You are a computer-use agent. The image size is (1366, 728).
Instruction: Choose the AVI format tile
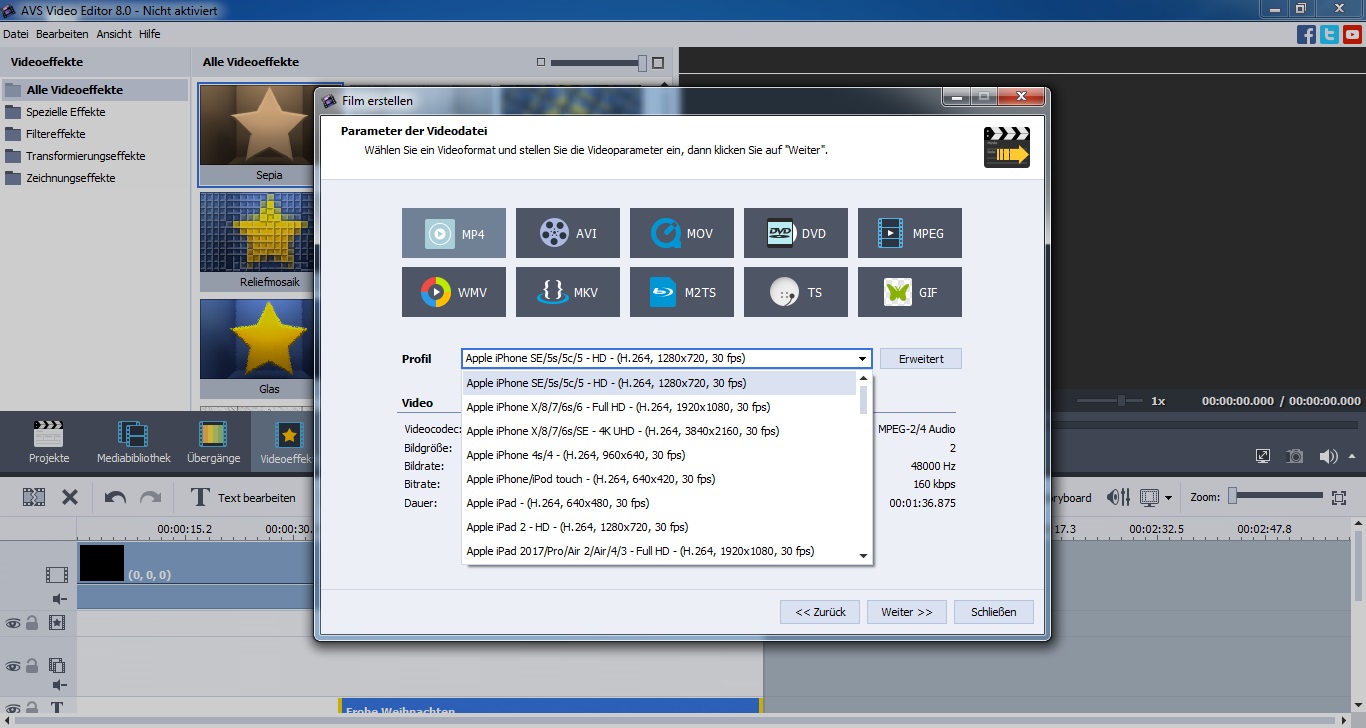point(568,233)
